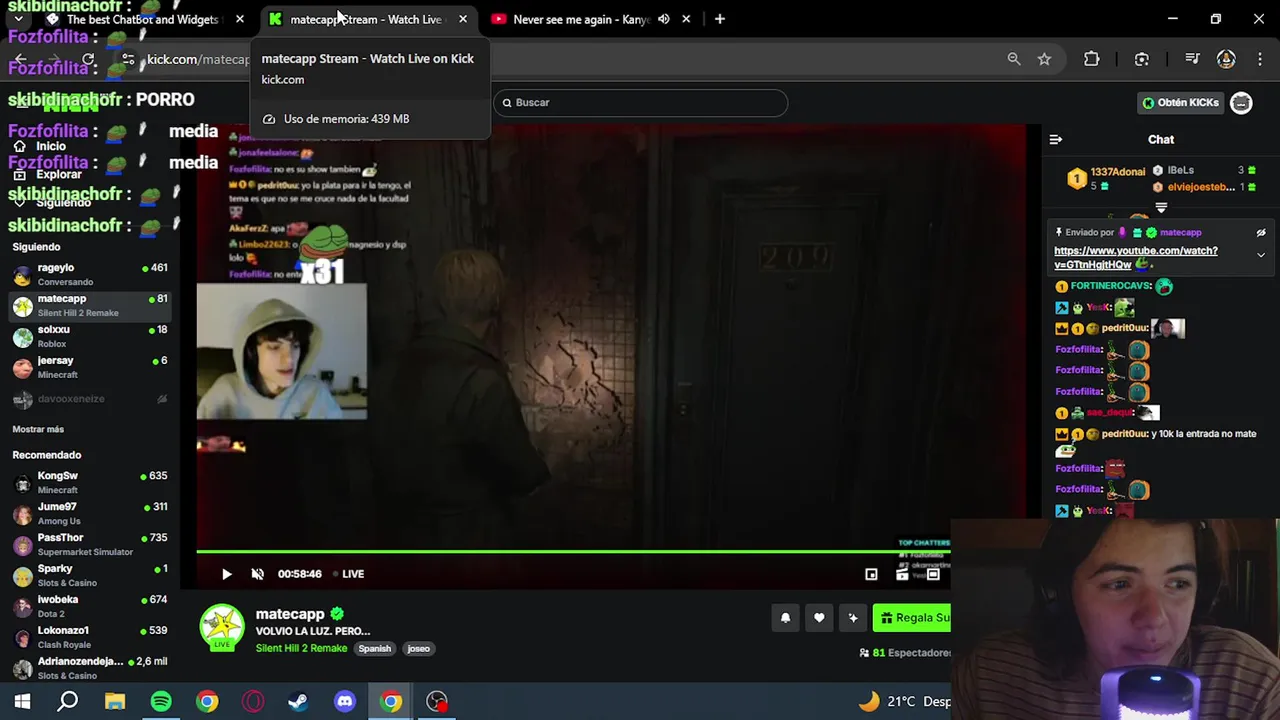Viewport: 1280px width, 720px height.
Task: Open the 21°C weather widget
Action: tap(904, 701)
